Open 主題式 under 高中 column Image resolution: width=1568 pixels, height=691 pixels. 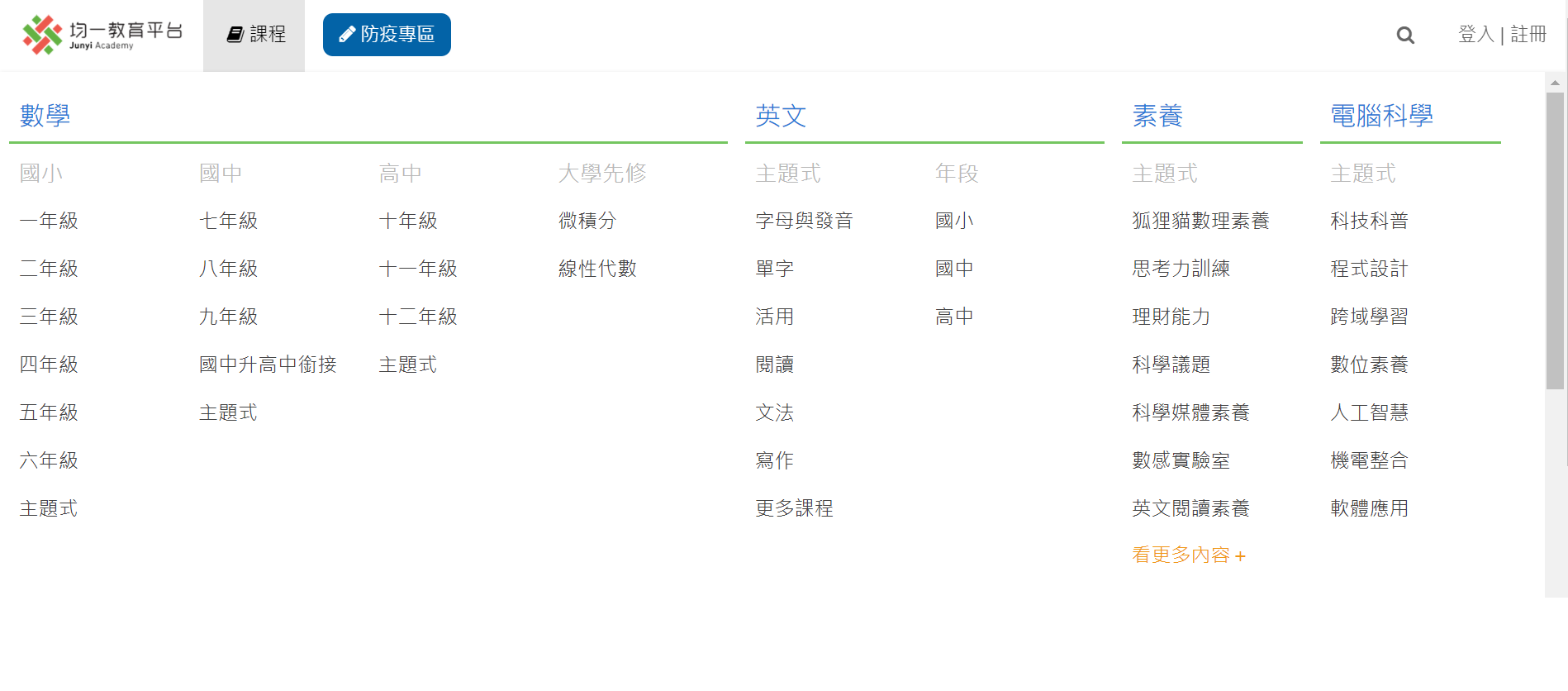408,365
